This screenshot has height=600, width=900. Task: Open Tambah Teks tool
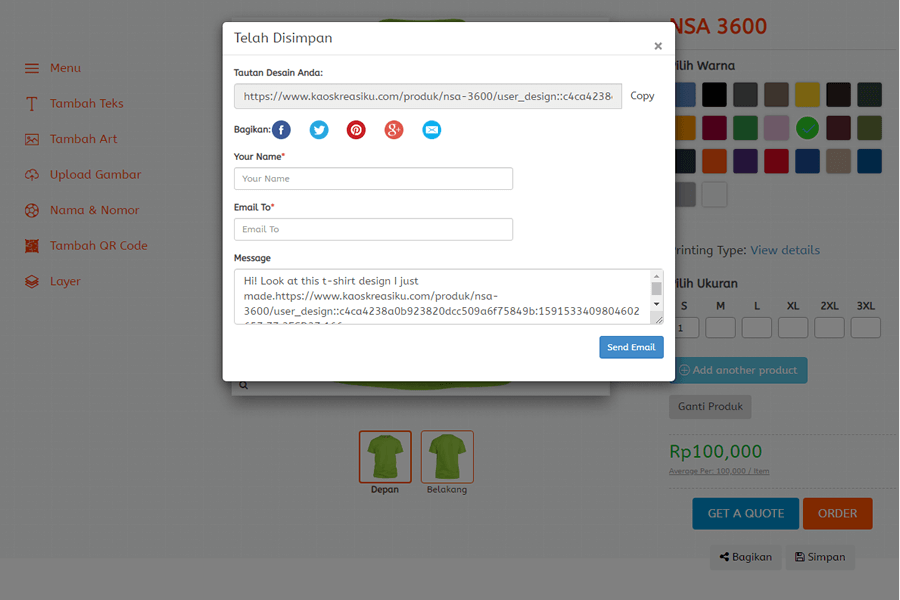pyautogui.click(x=86, y=104)
